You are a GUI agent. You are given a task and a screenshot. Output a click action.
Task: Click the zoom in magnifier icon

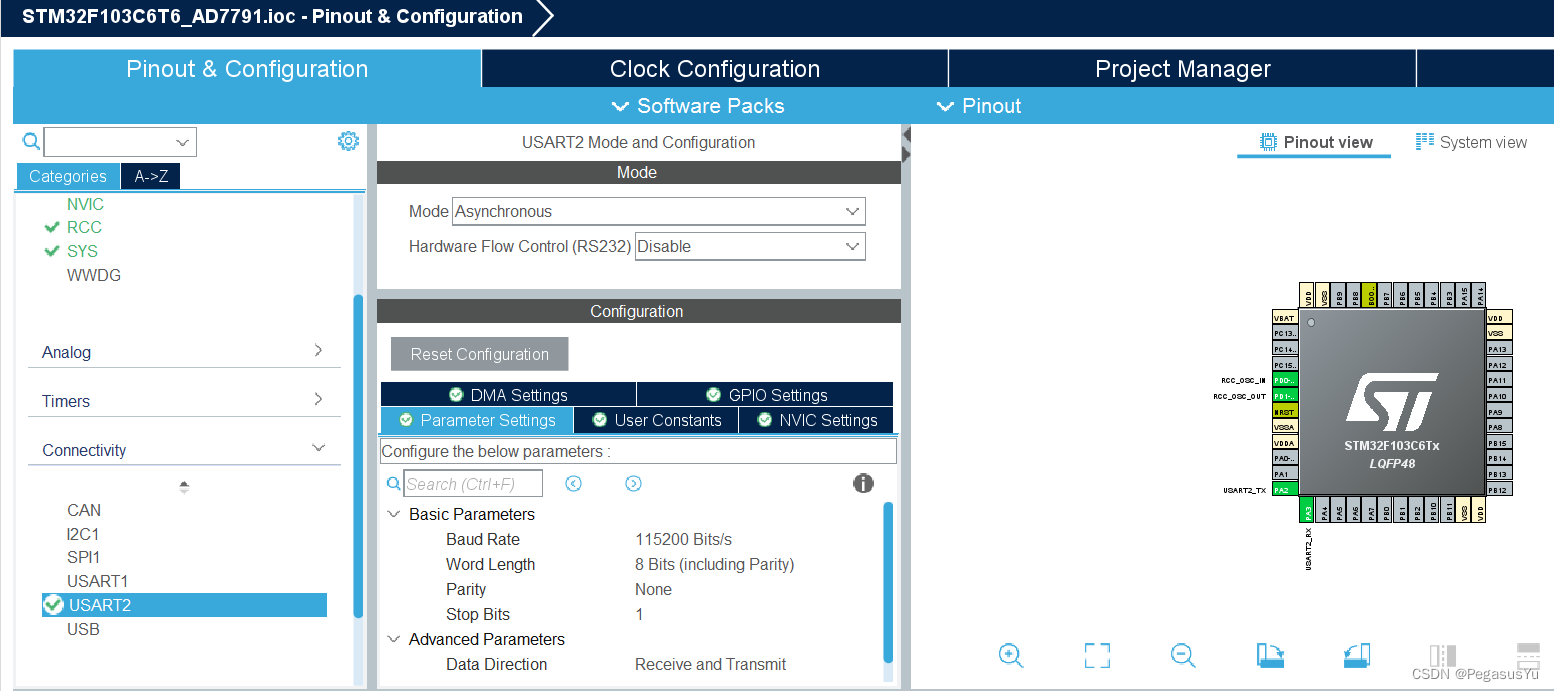(x=1011, y=655)
